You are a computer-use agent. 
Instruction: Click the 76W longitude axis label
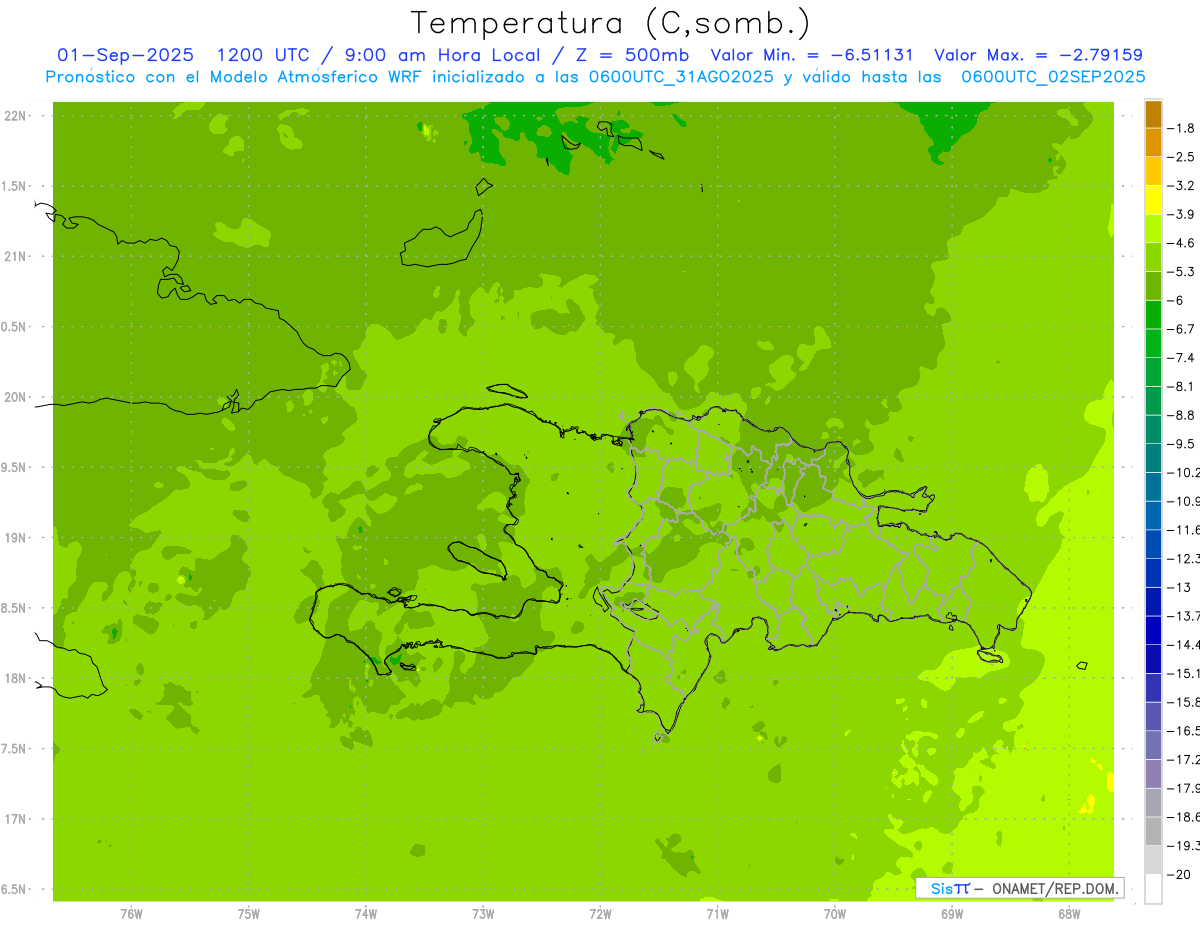[x=131, y=913]
